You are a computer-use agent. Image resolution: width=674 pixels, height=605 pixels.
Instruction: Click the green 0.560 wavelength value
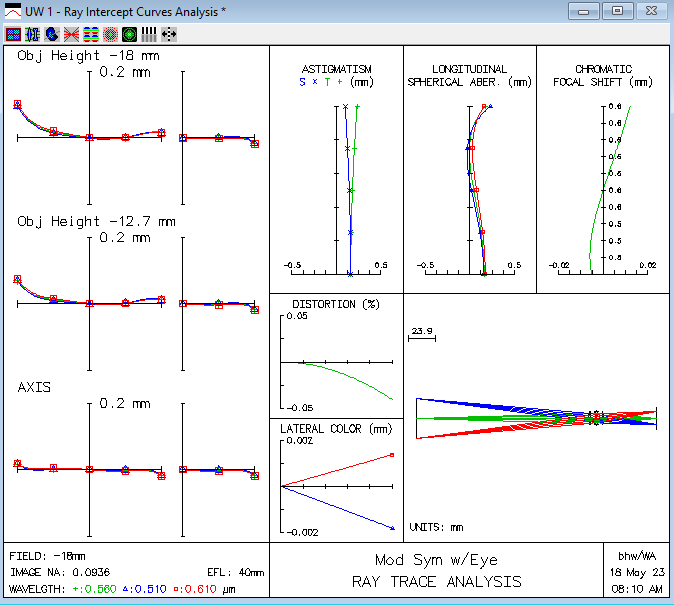coord(95,589)
